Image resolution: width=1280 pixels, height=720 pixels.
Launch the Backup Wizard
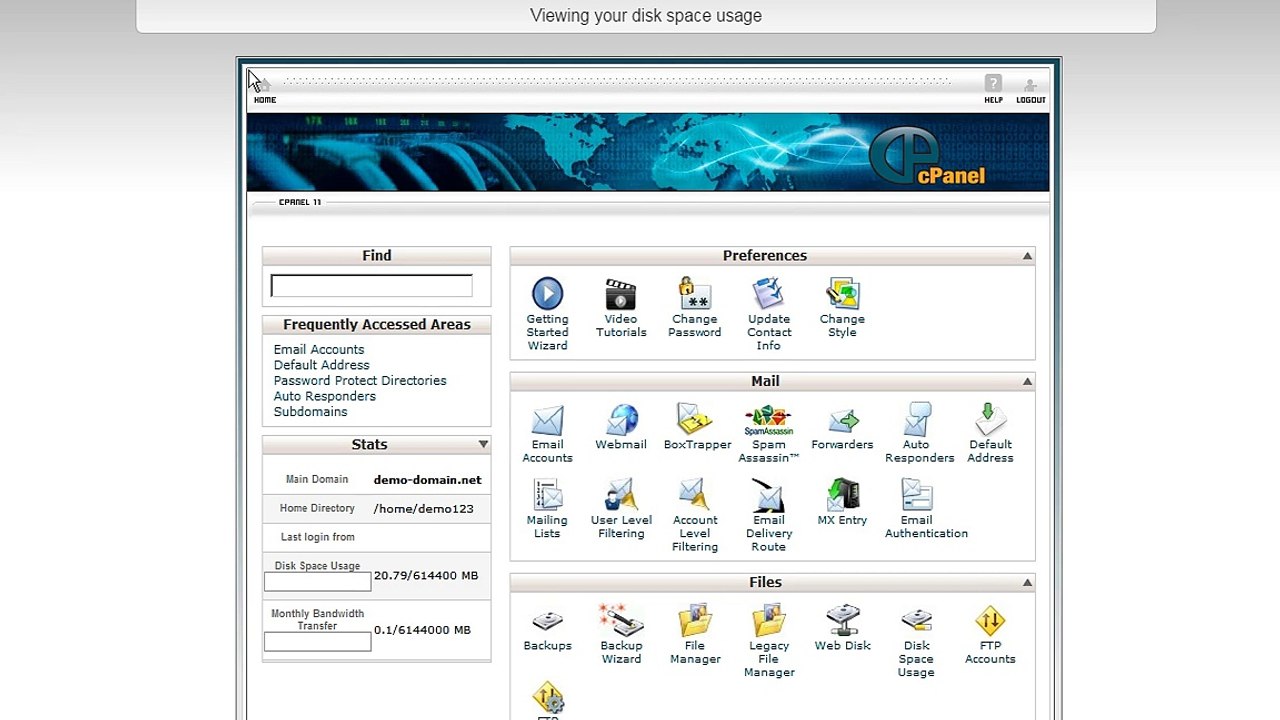click(x=621, y=634)
